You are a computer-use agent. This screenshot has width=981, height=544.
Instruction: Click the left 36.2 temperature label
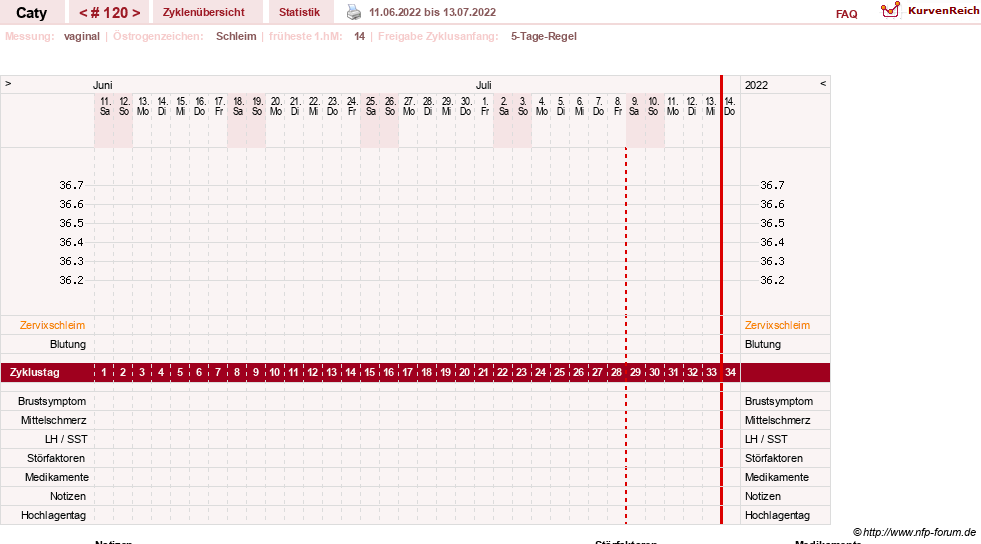71,280
